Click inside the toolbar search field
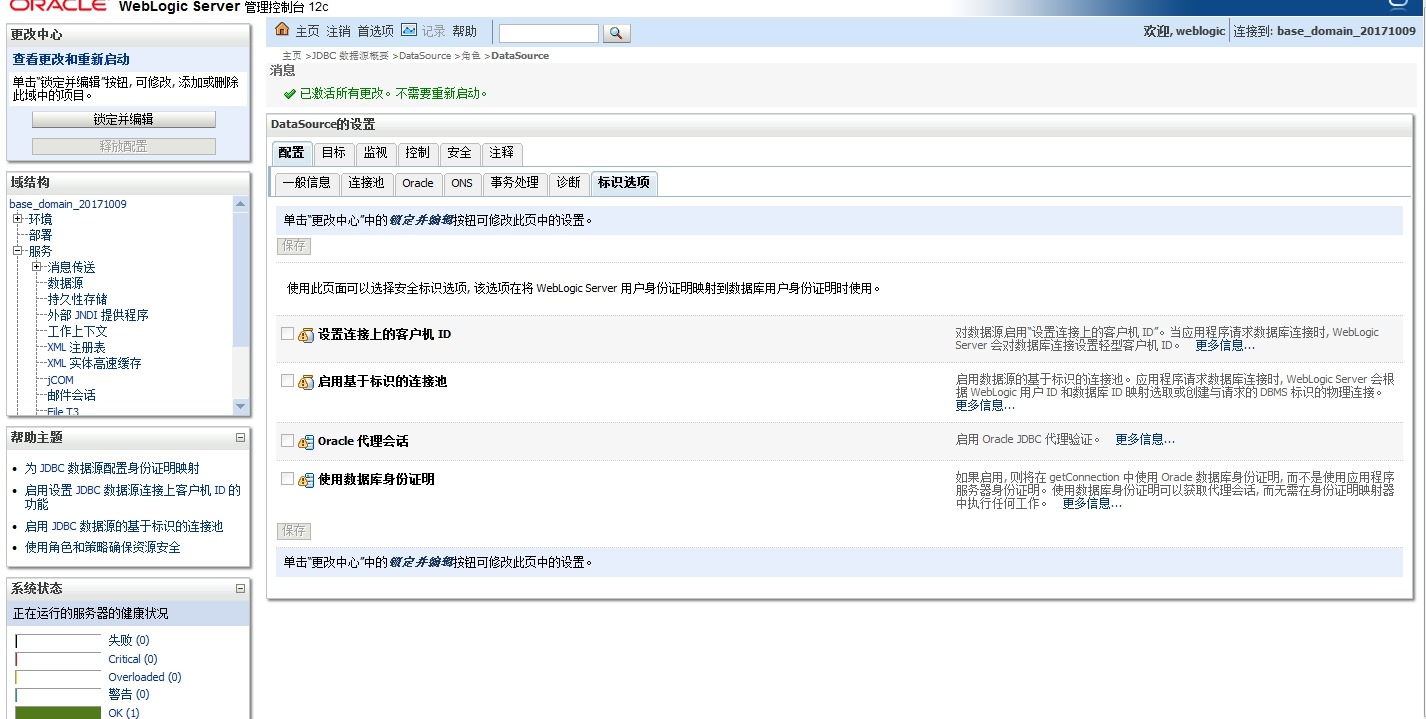The width and height of the screenshot is (1426, 719). click(549, 33)
